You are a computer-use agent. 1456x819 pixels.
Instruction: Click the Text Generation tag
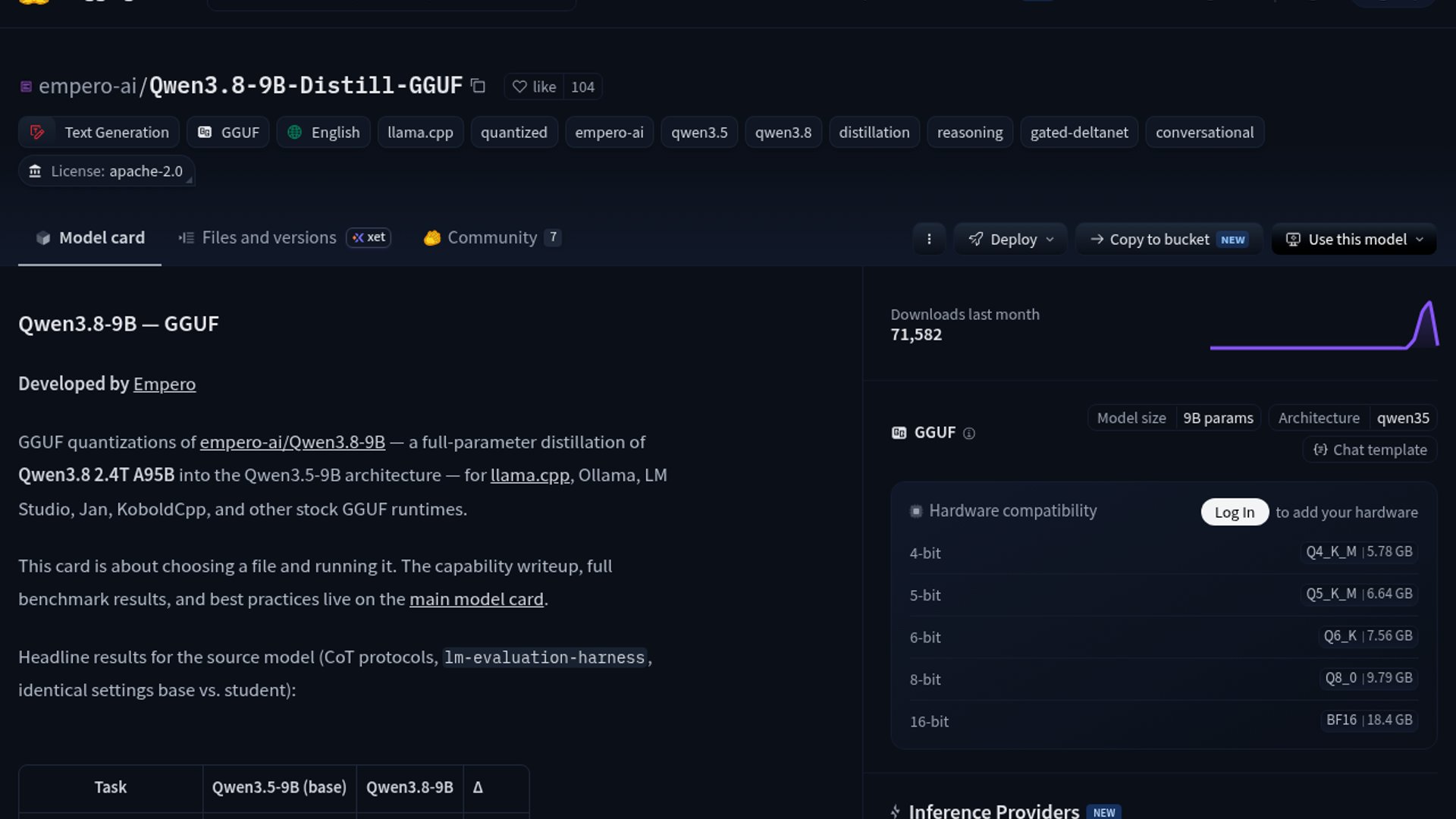99,132
